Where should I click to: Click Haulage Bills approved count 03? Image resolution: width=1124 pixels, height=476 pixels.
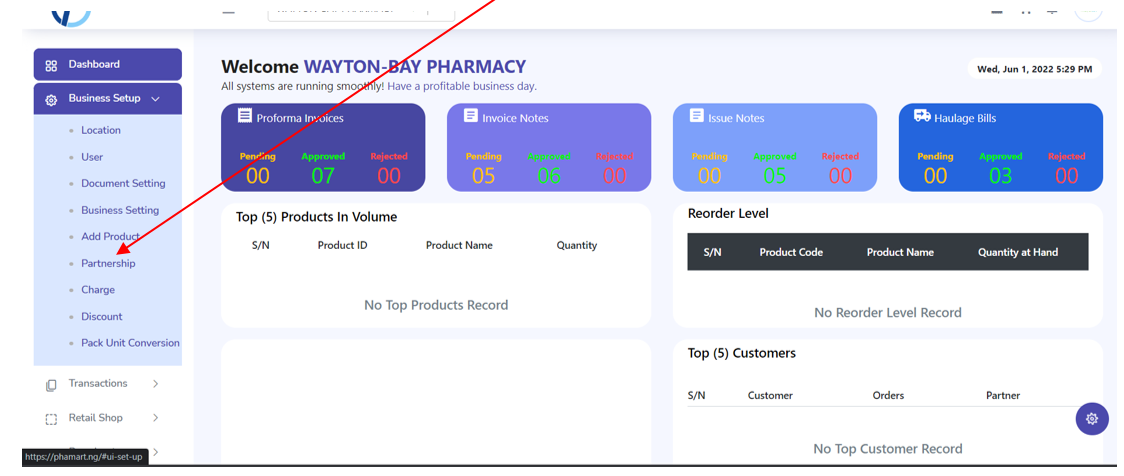coord(1000,176)
